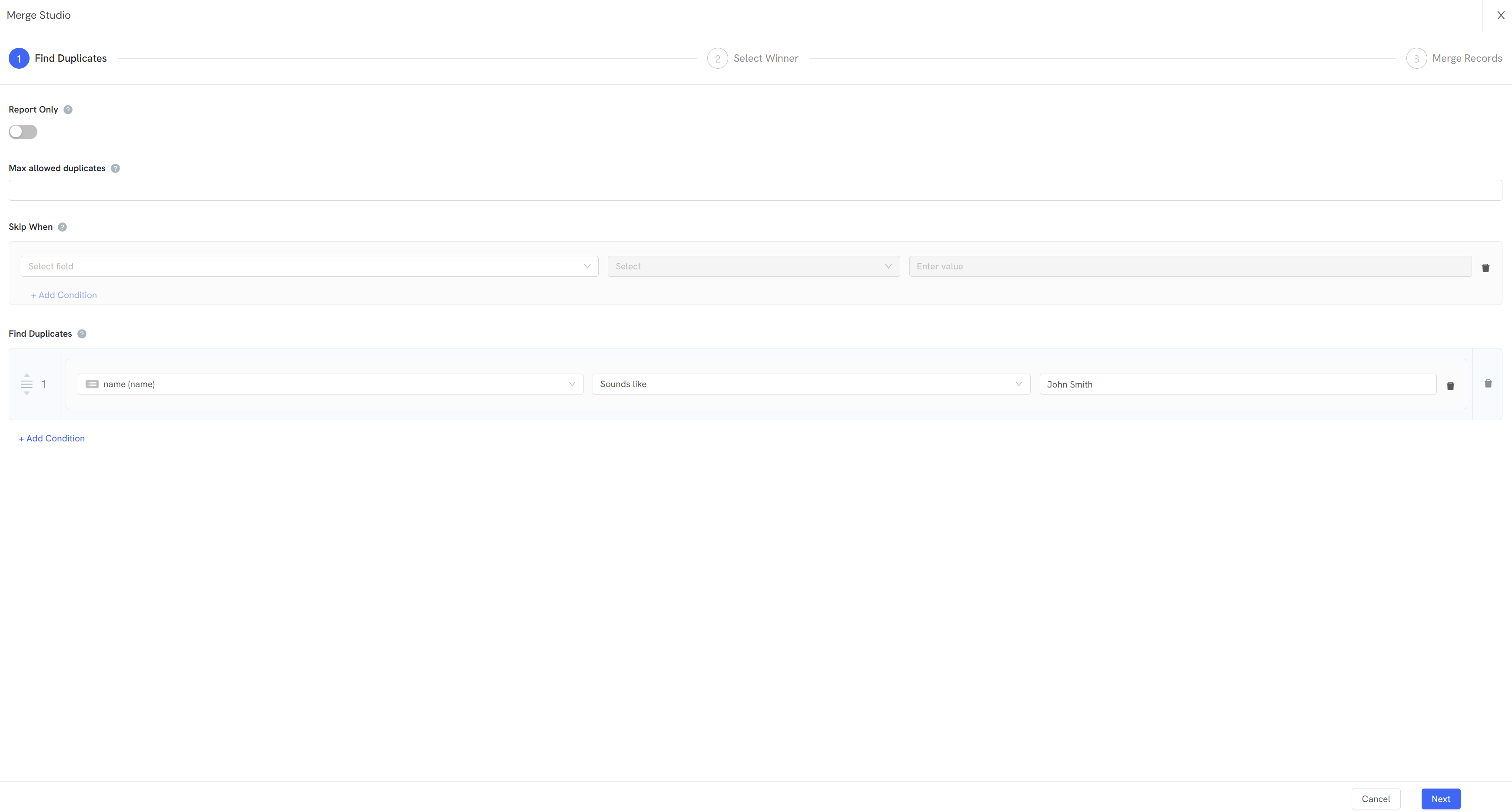
Task: Click the Max allowed duplicates help icon
Action: [x=116, y=169]
